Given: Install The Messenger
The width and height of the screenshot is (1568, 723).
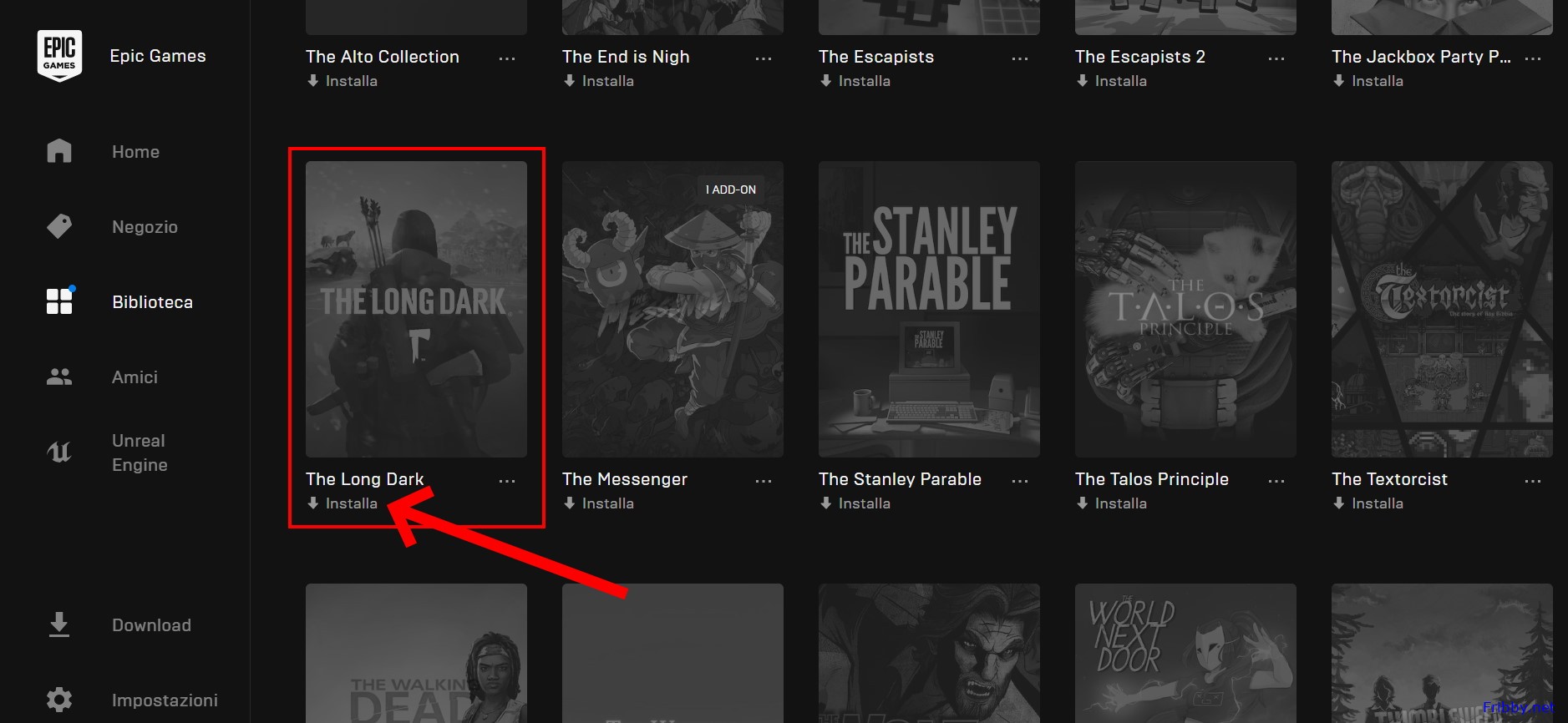Looking at the screenshot, I should click(x=599, y=503).
